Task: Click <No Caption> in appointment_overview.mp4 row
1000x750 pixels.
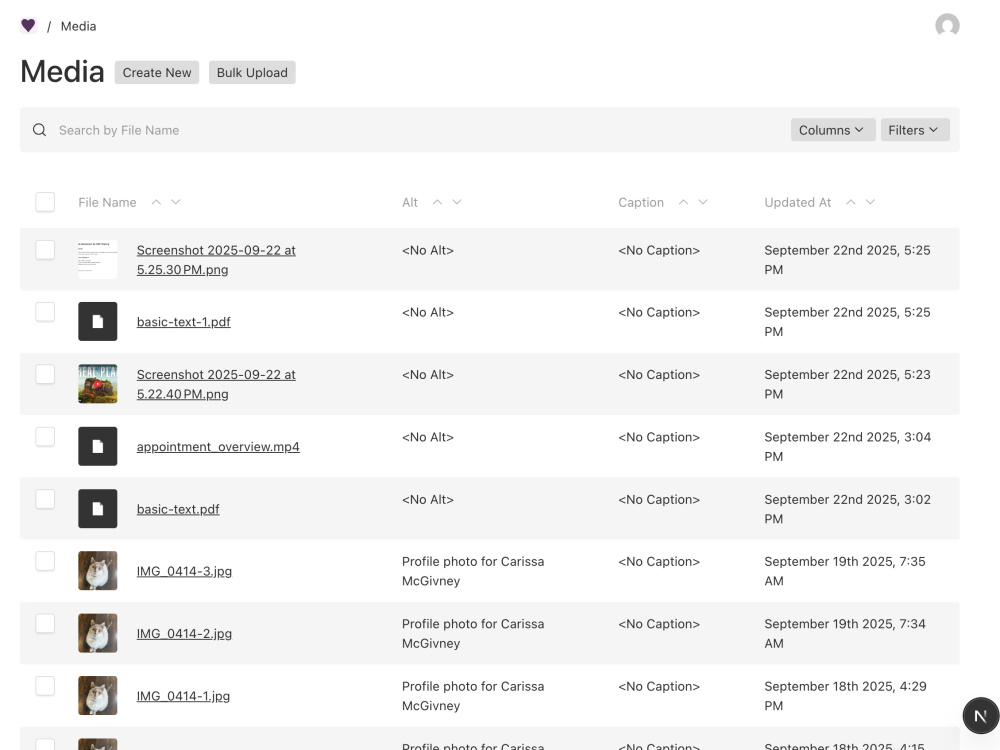Action: click(x=659, y=437)
